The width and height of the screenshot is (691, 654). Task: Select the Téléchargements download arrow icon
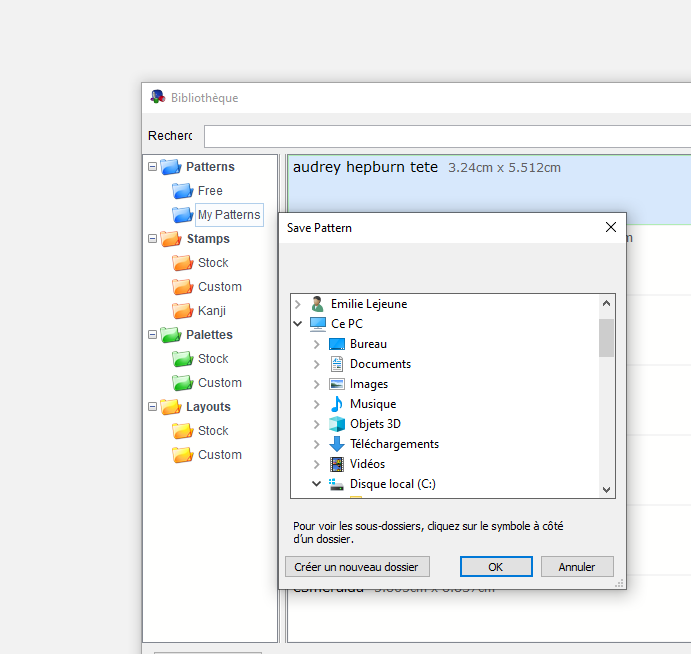coord(337,444)
